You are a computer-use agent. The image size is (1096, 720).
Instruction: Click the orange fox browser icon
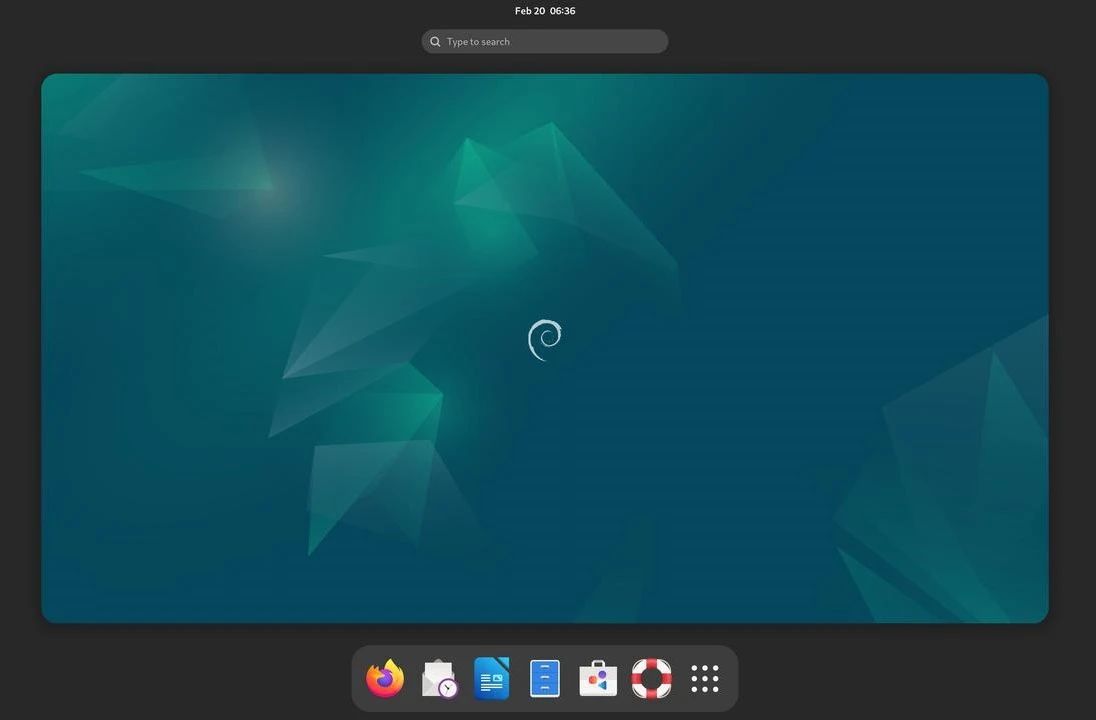coord(385,679)
